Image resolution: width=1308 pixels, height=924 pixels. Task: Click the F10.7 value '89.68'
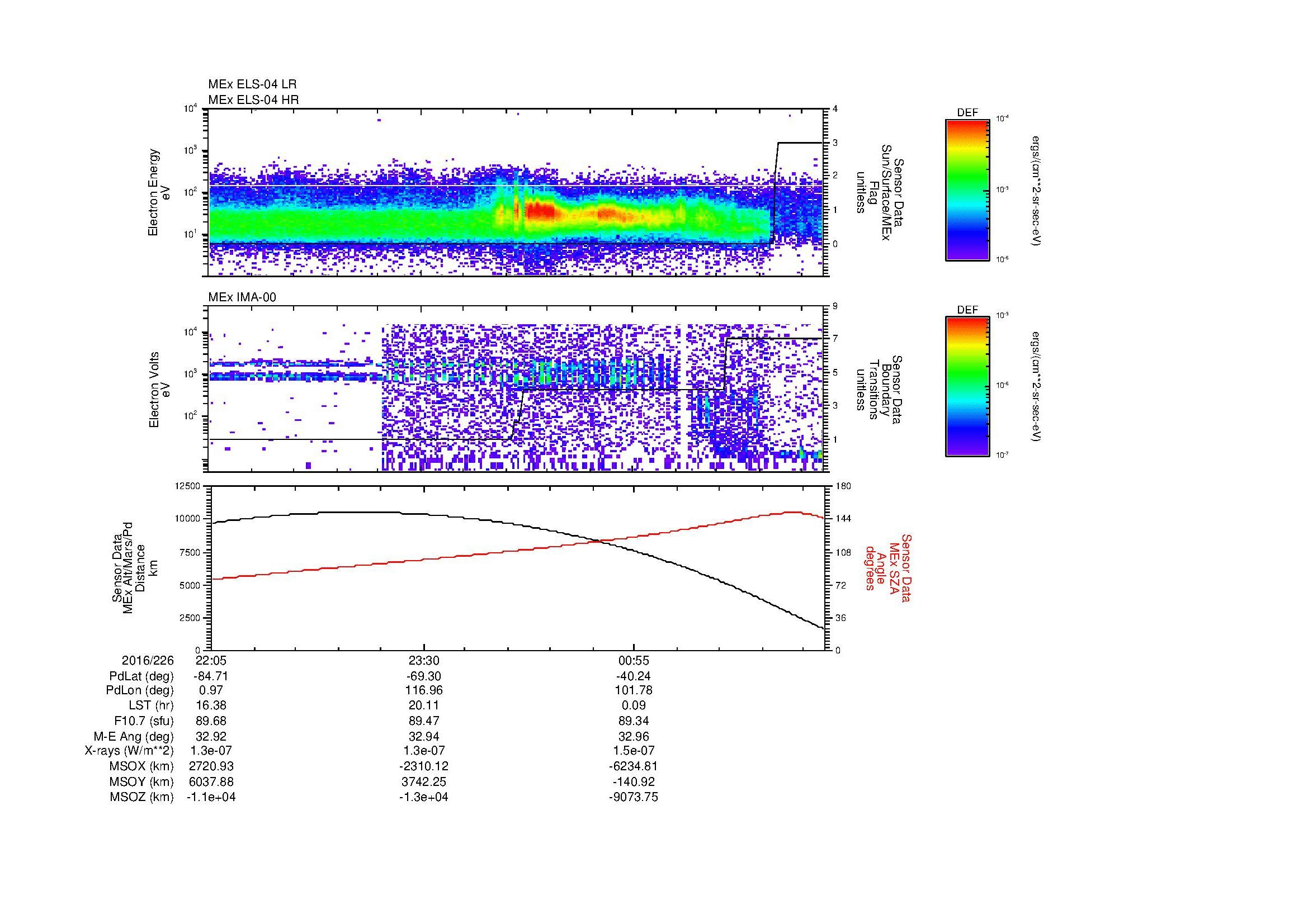point(211,721)
